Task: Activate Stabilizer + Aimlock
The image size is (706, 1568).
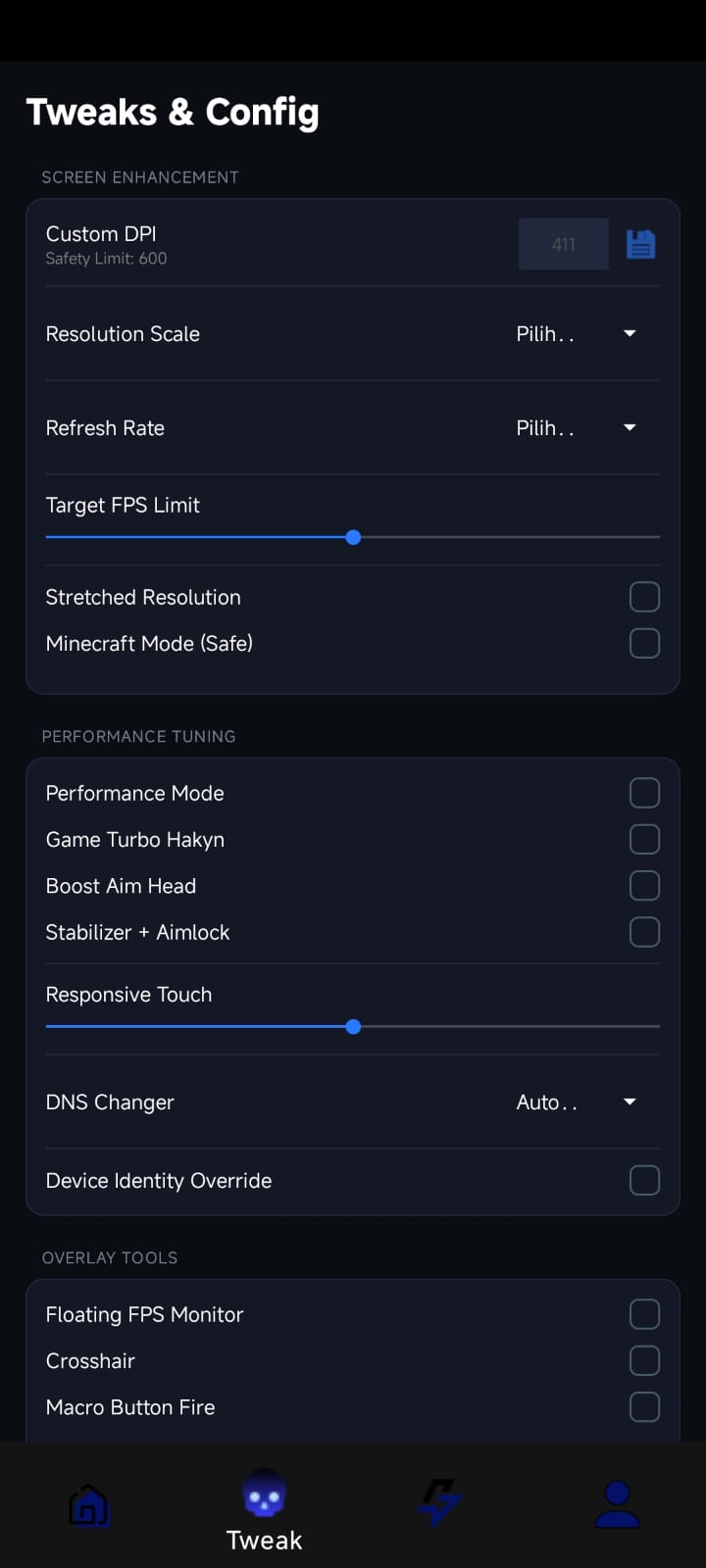Action: [644, 932]
